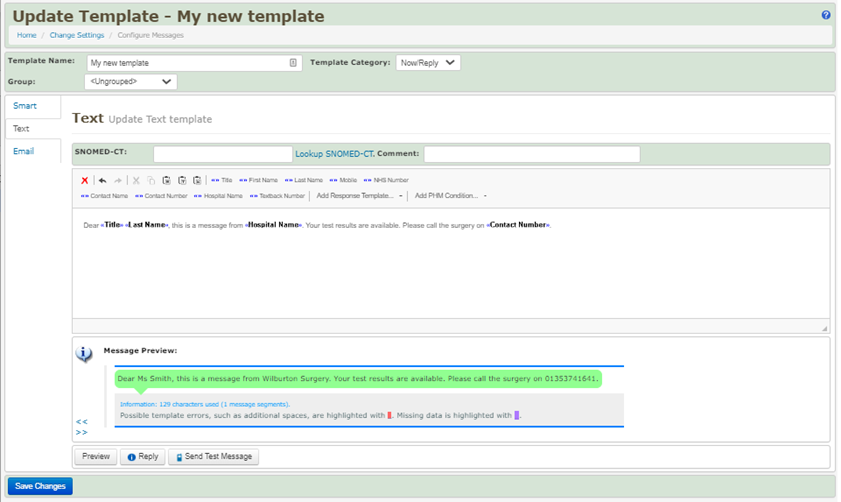Switch to the Email tab

coord(23,152)
